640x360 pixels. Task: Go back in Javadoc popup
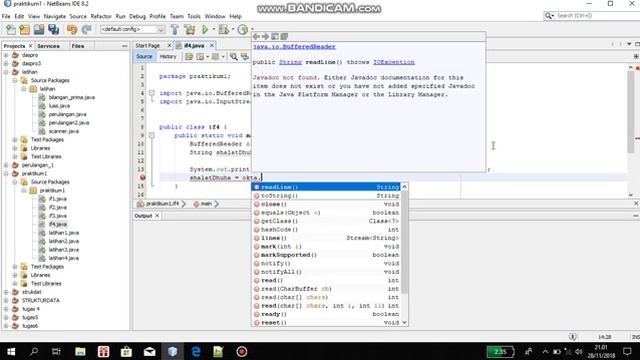tap(256, 36)
